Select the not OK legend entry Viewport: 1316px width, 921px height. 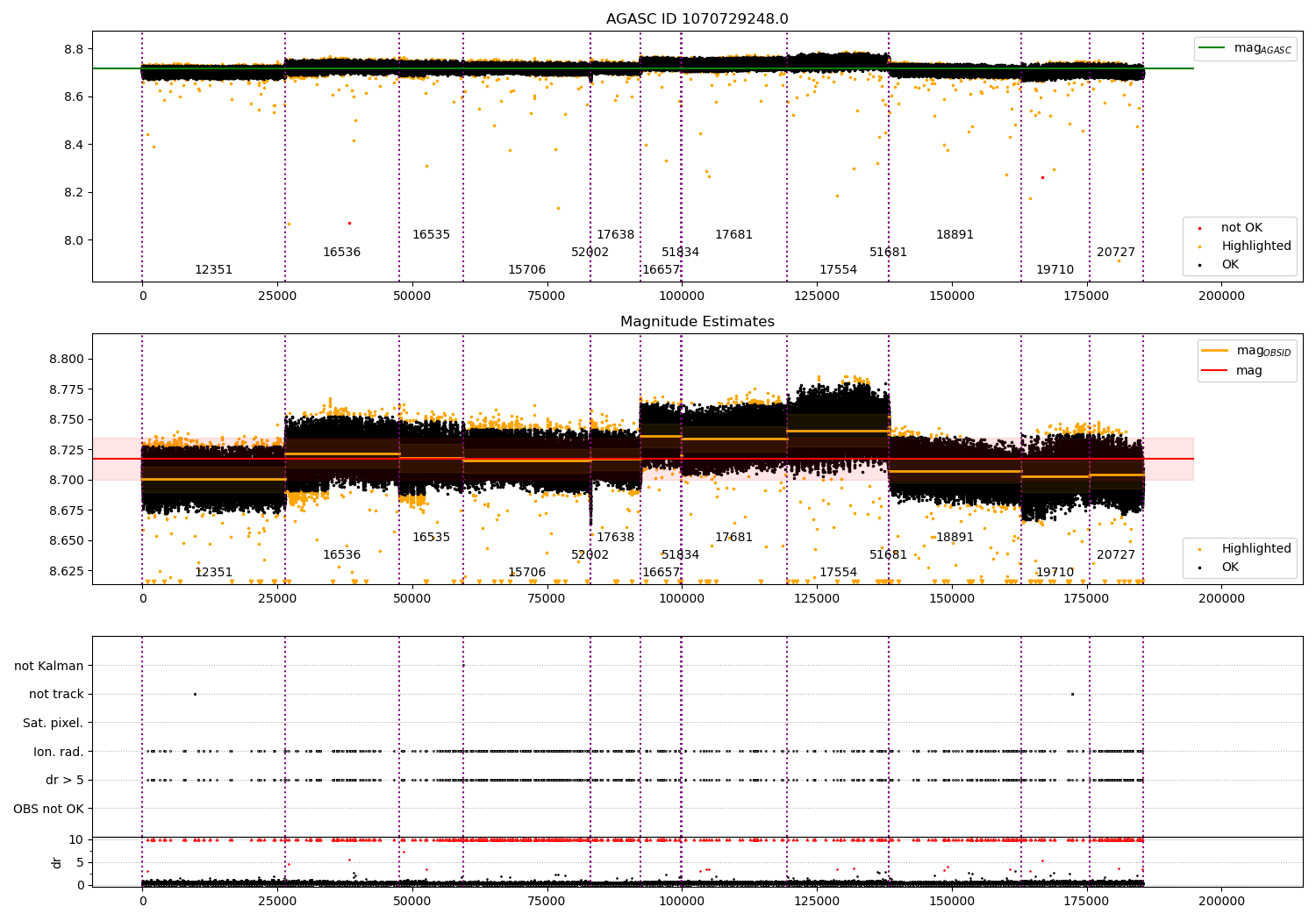pos(1232,228)
